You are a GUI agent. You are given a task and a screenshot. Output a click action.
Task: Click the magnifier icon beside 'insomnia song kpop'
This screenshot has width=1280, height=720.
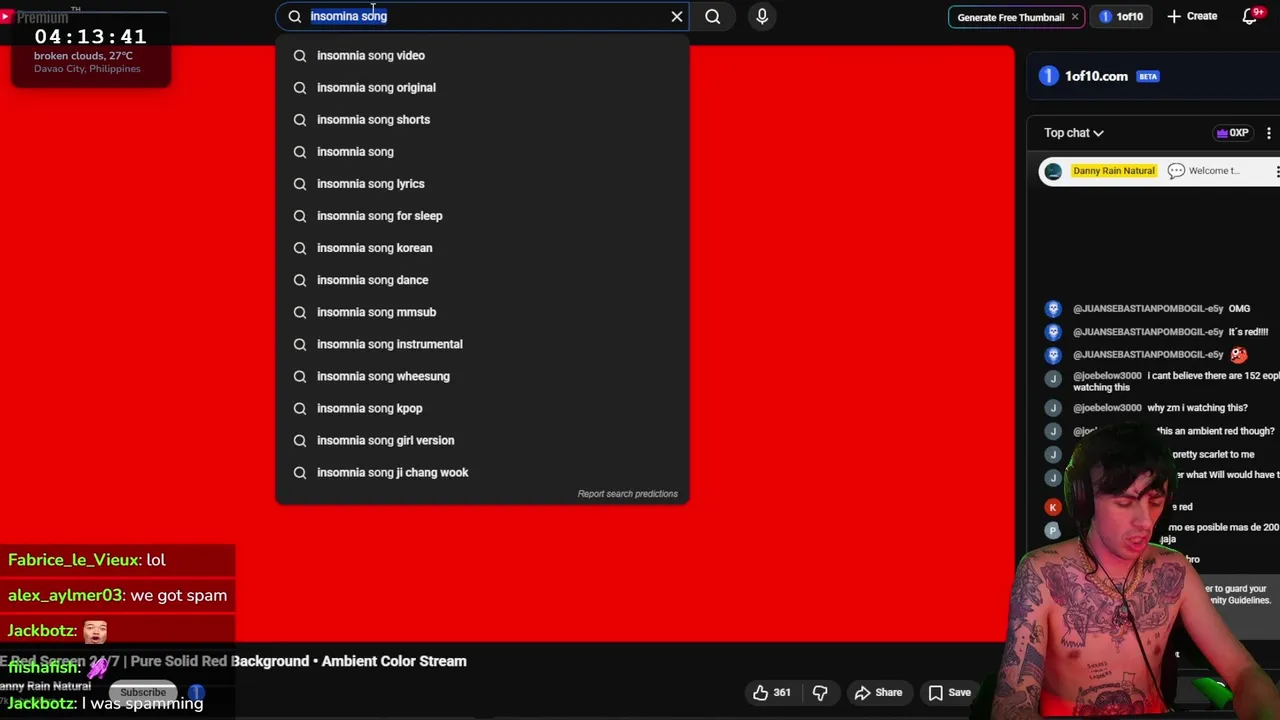(300, 408)
